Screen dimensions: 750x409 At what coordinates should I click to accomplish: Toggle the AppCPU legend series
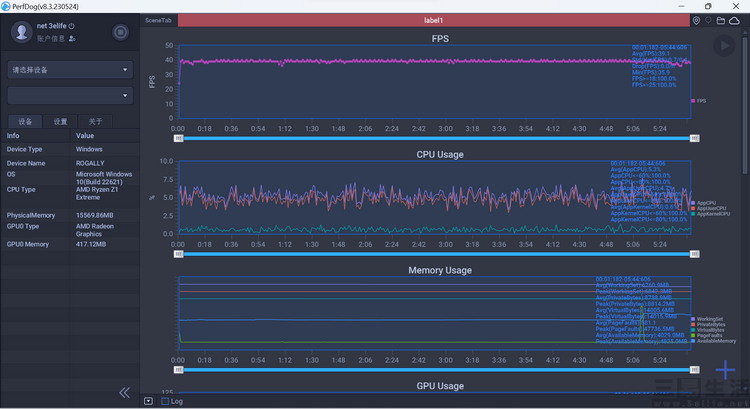point(704,203)
